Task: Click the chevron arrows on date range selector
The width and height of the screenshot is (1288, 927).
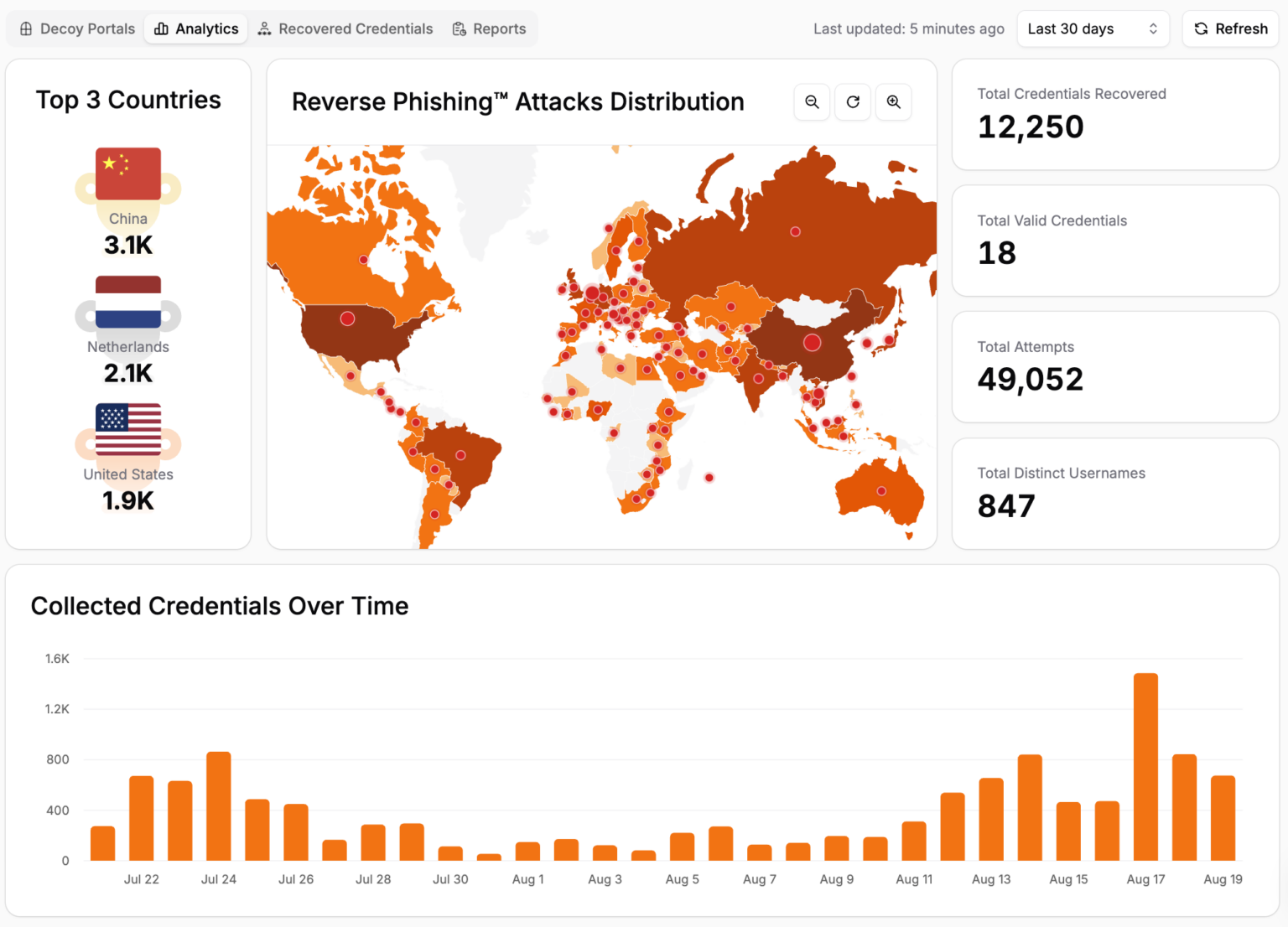Action: click(x=1153, y=29)
